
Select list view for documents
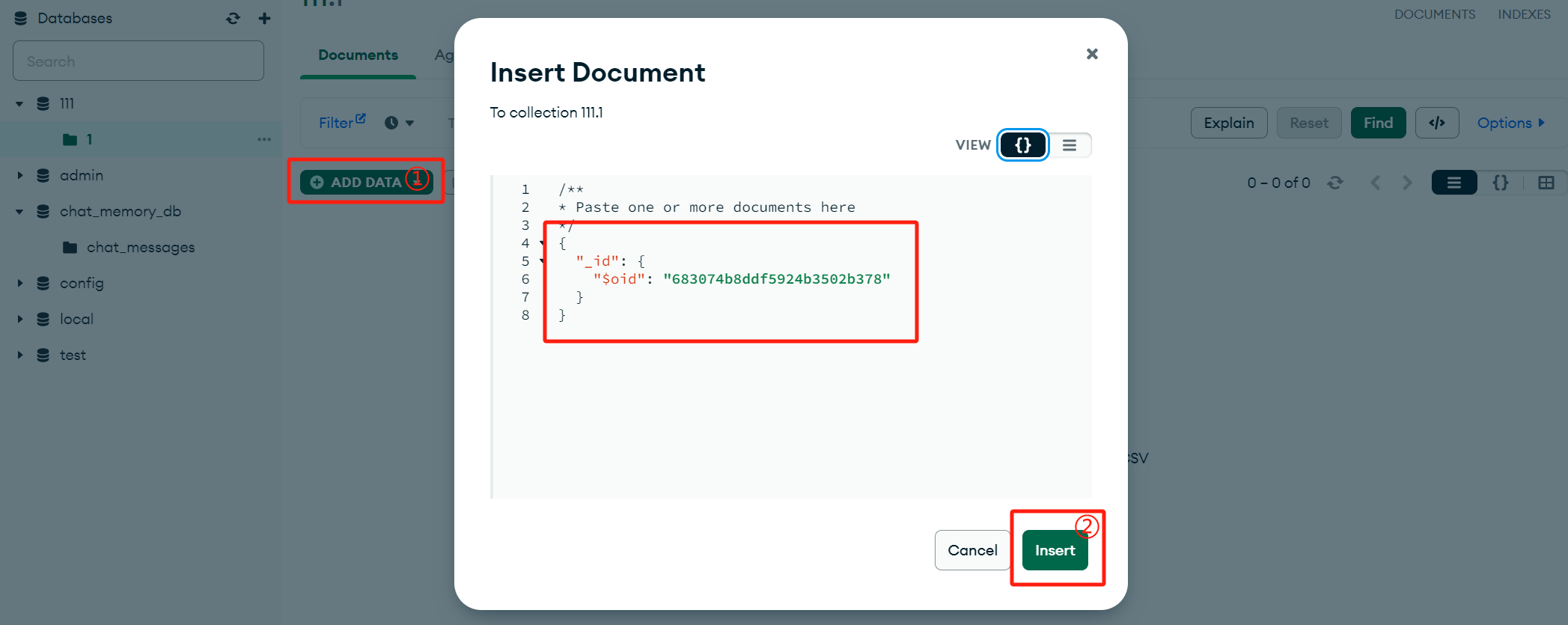click(1454, 183)
